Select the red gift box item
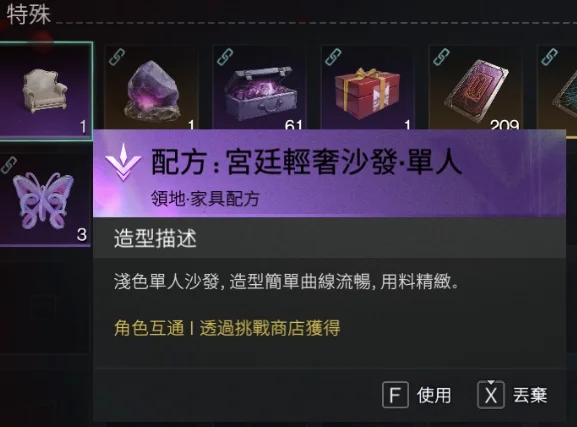 (x=367, y=88)
